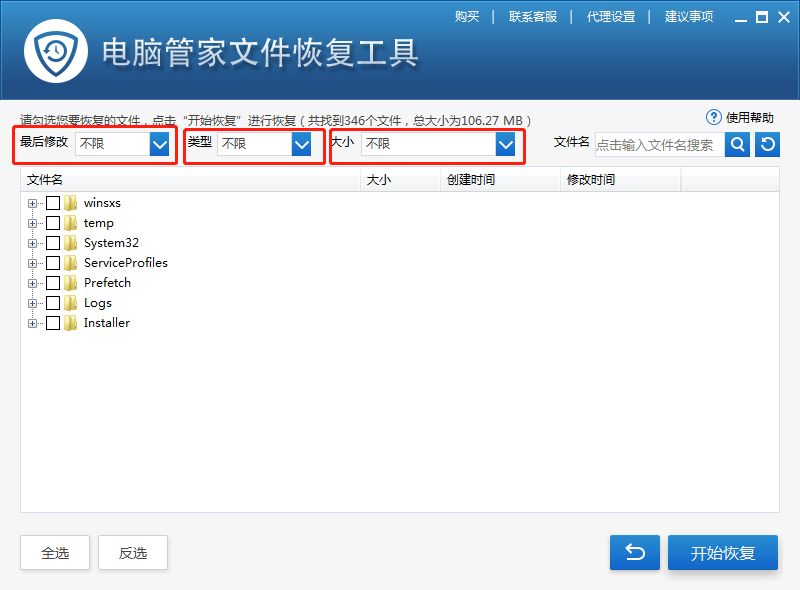Expand the temp tree node

33,223
